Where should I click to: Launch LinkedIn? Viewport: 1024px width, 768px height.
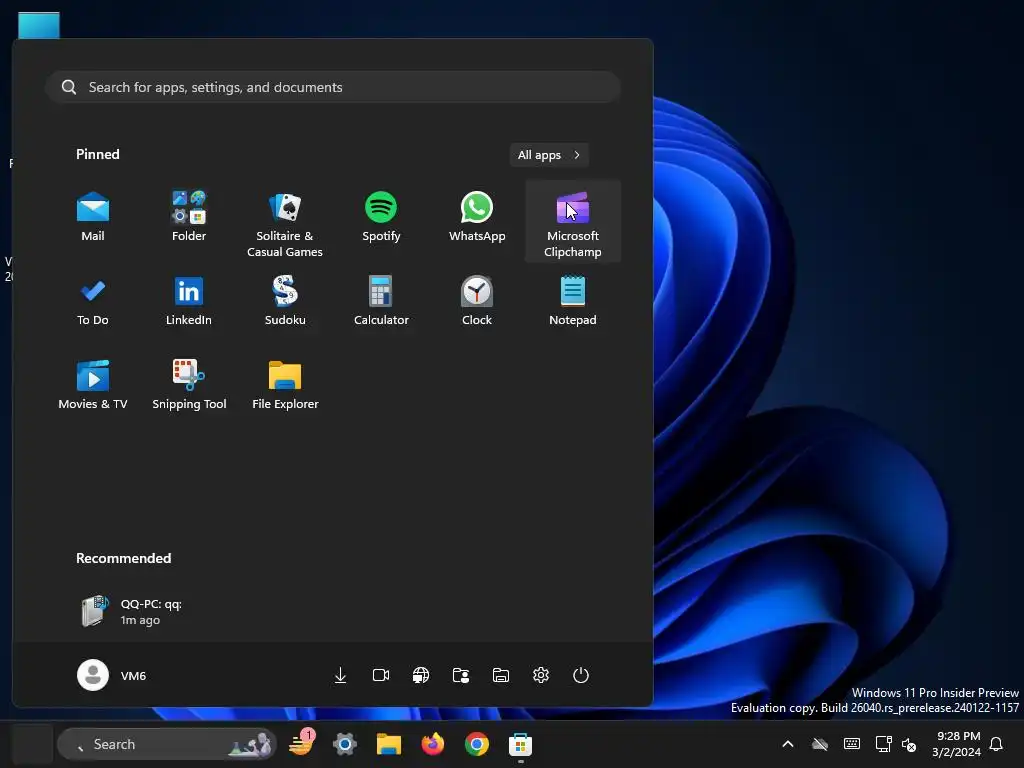[189, 302]
